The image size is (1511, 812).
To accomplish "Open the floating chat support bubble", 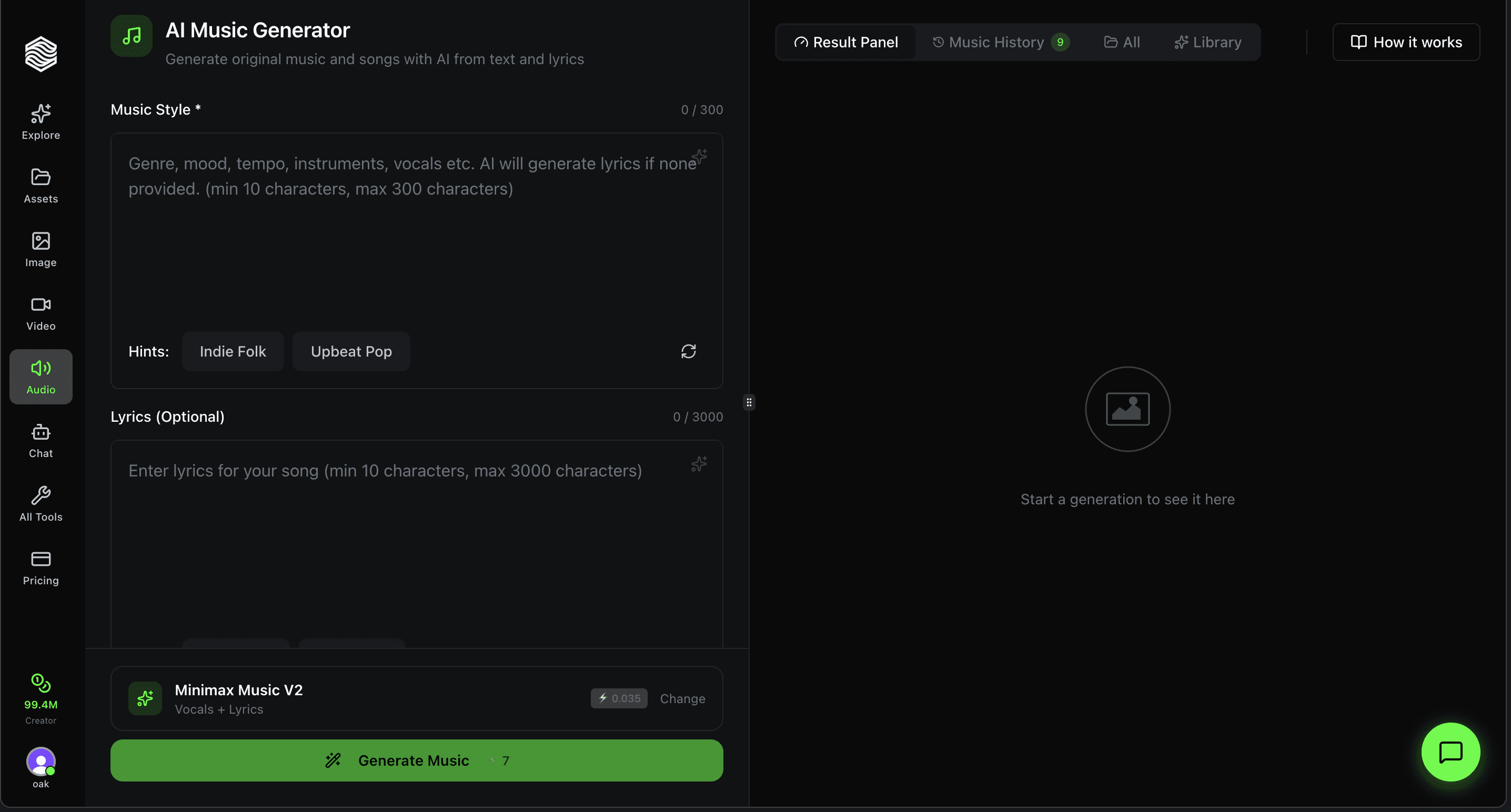I will [x=1450, y=752].
